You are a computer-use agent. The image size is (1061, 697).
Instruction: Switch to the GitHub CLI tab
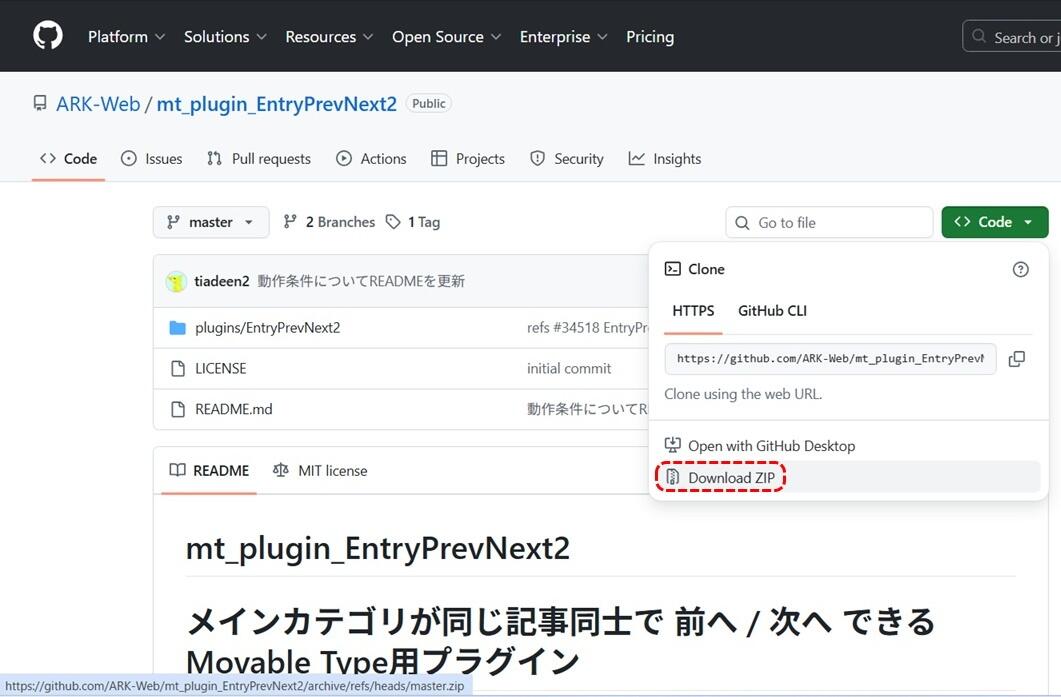click(771, 310)
